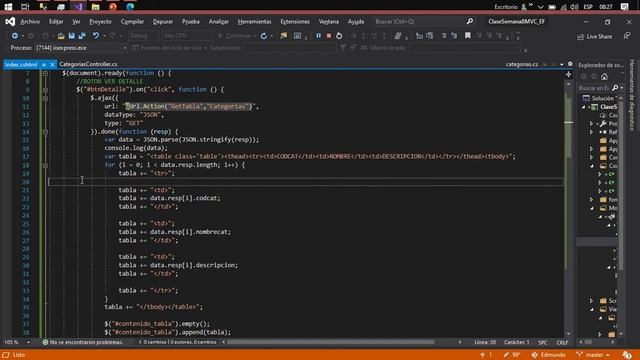This screenshot has width=640, height=360.
Task: Select the ClaseS project node in Solution Explorer
Action: [604, 107]
